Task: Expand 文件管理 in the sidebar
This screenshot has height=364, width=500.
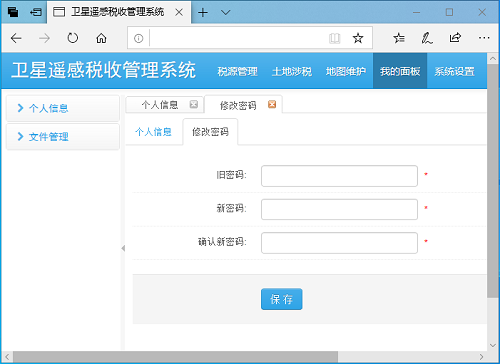Action: 63,137
